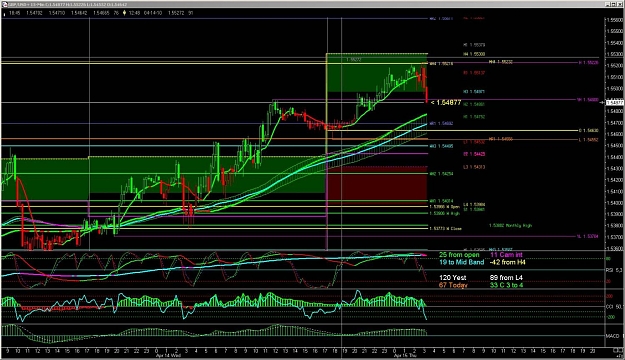Click the 'Apr 15 Thu' date label on time axis

pyautogui.click(x=405, y=355)
